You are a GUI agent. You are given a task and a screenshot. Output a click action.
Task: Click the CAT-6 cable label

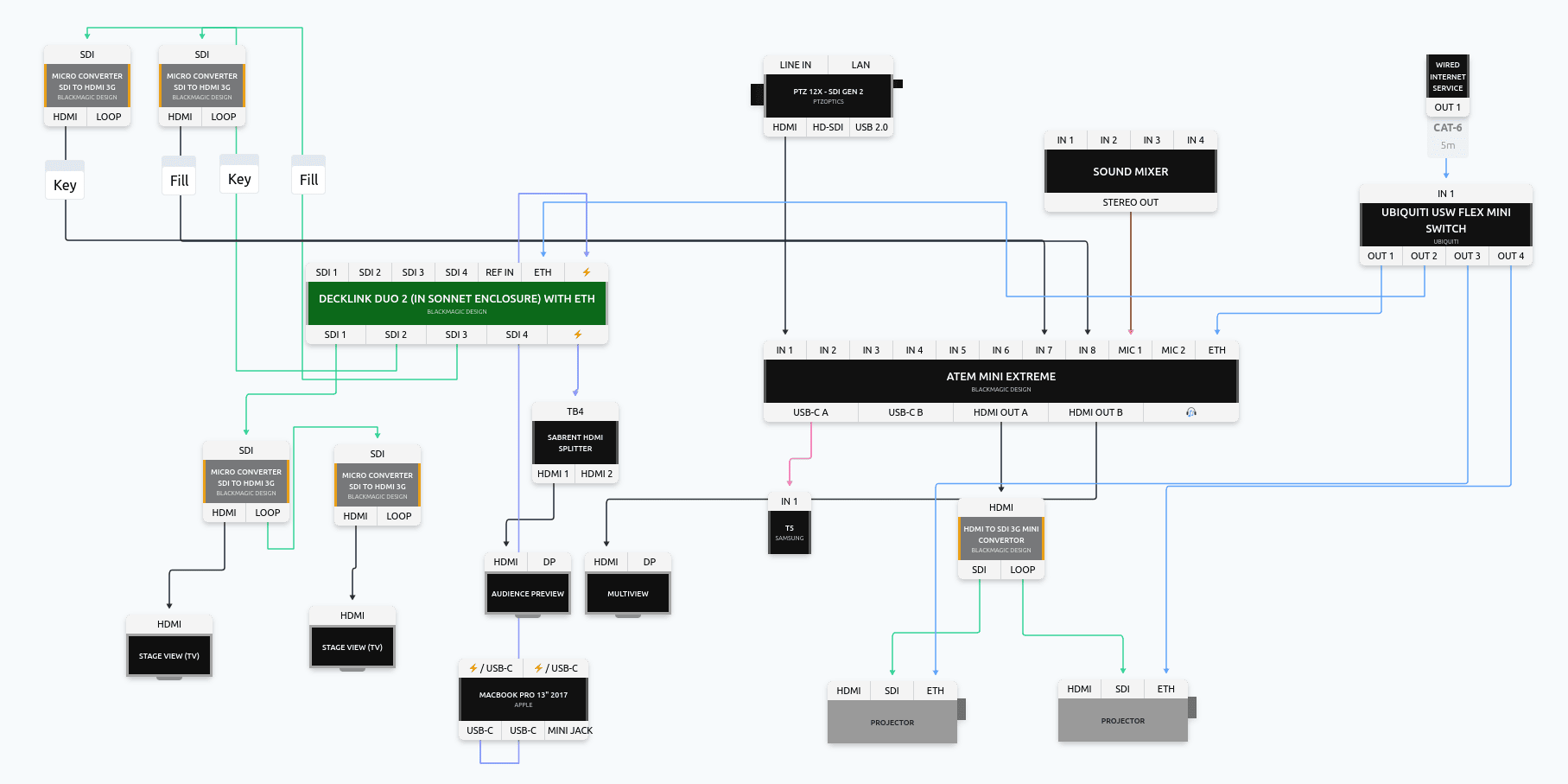(1448, 128)
